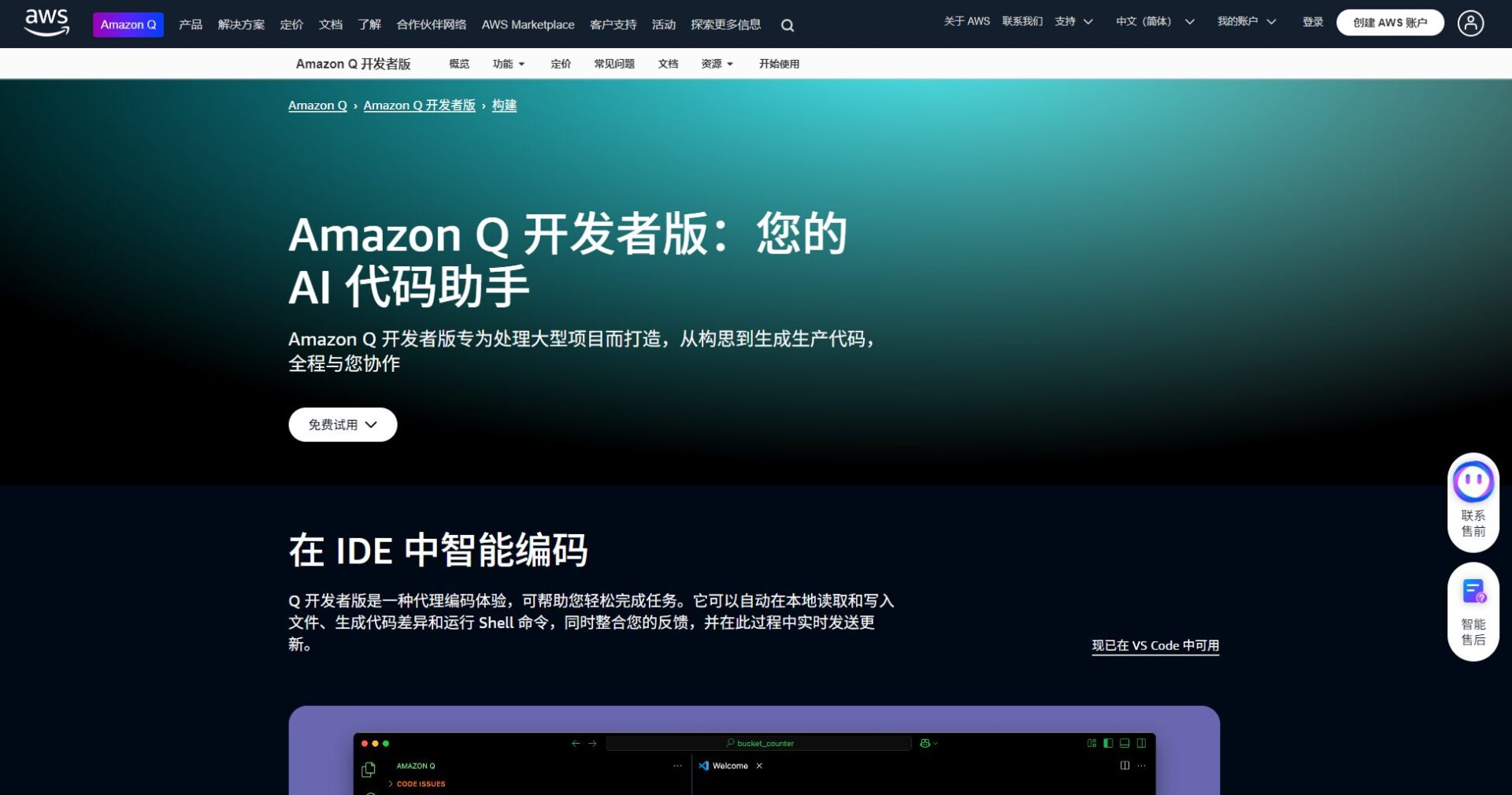The image size is (1512, 795).
Task: Click the back arrow in the IDE screenshot
Action: coord(575,743)
